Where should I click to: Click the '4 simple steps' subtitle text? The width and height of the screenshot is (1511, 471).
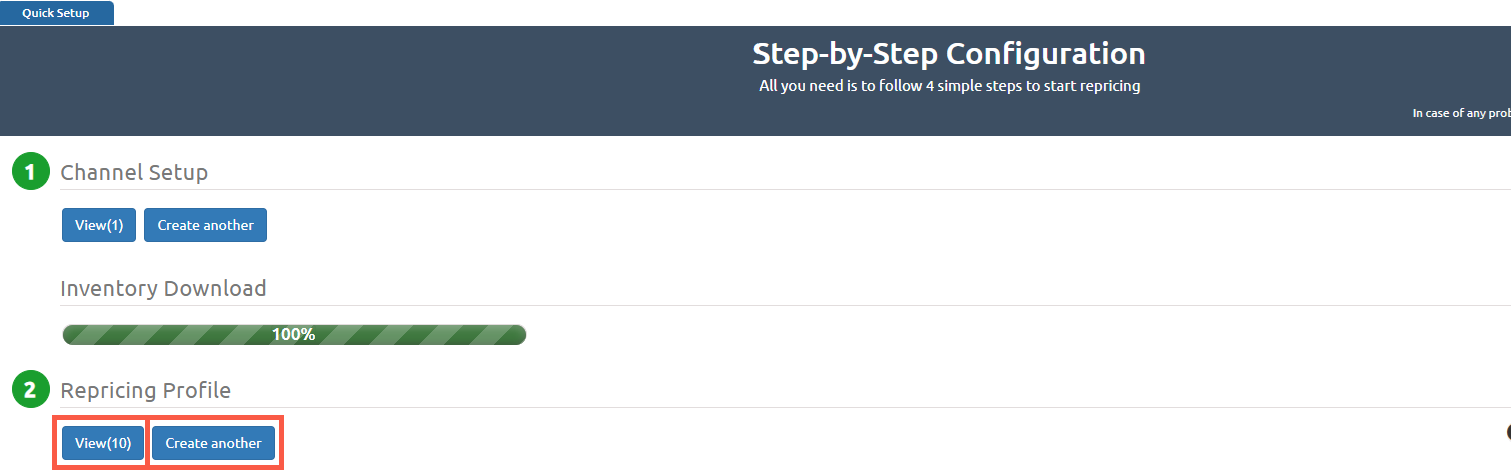tap(949, 86)
